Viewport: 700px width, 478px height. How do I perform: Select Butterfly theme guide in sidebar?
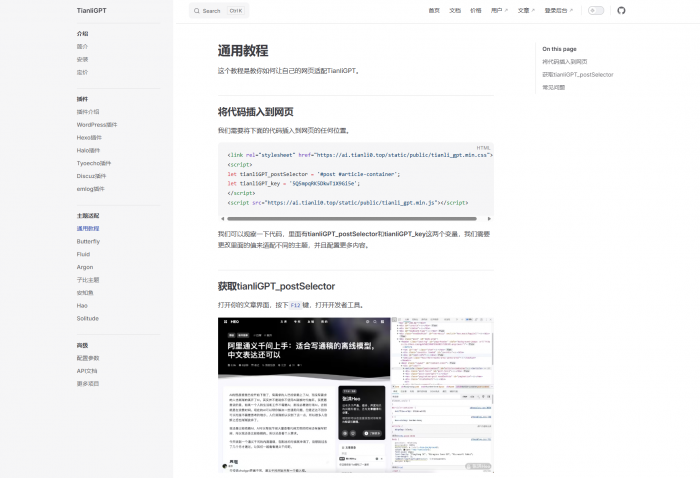click(x=88, y=241)
